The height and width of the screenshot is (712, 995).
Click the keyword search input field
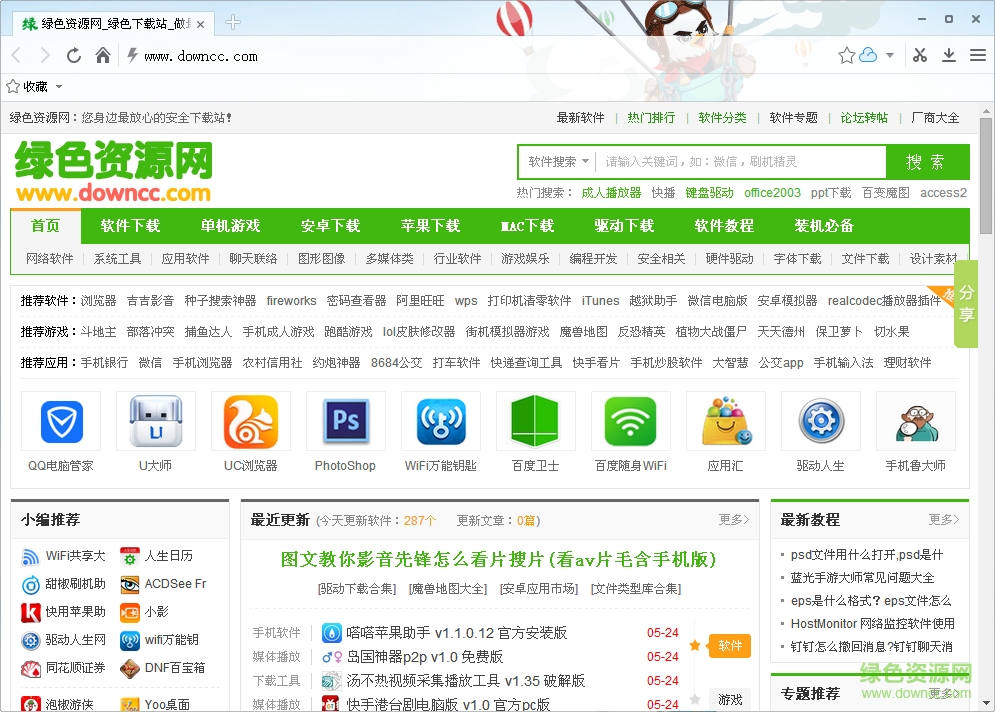pos(740,162)
